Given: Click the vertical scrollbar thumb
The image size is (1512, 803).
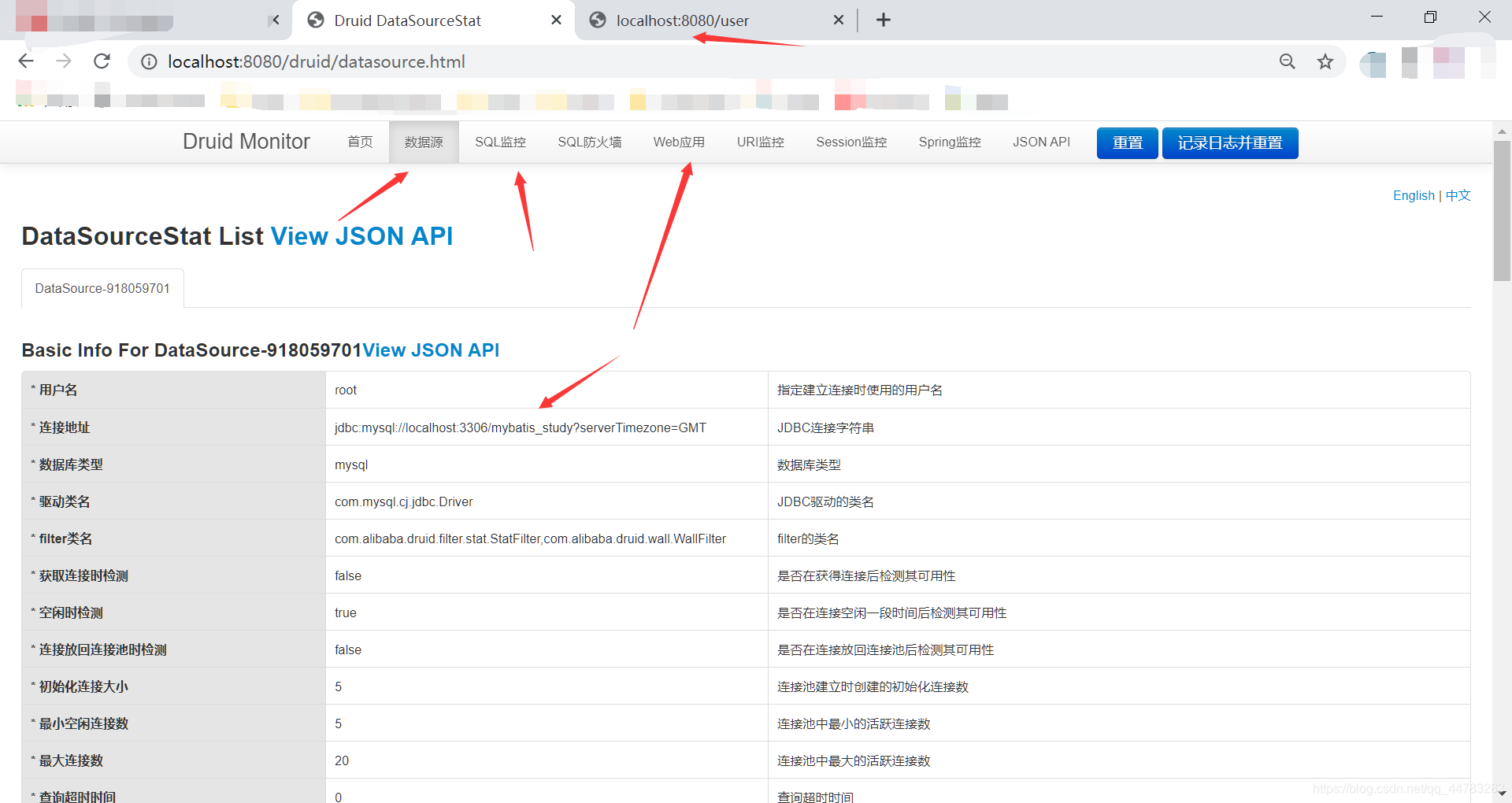Looking at the screenshot, I should pos(1502,210).
